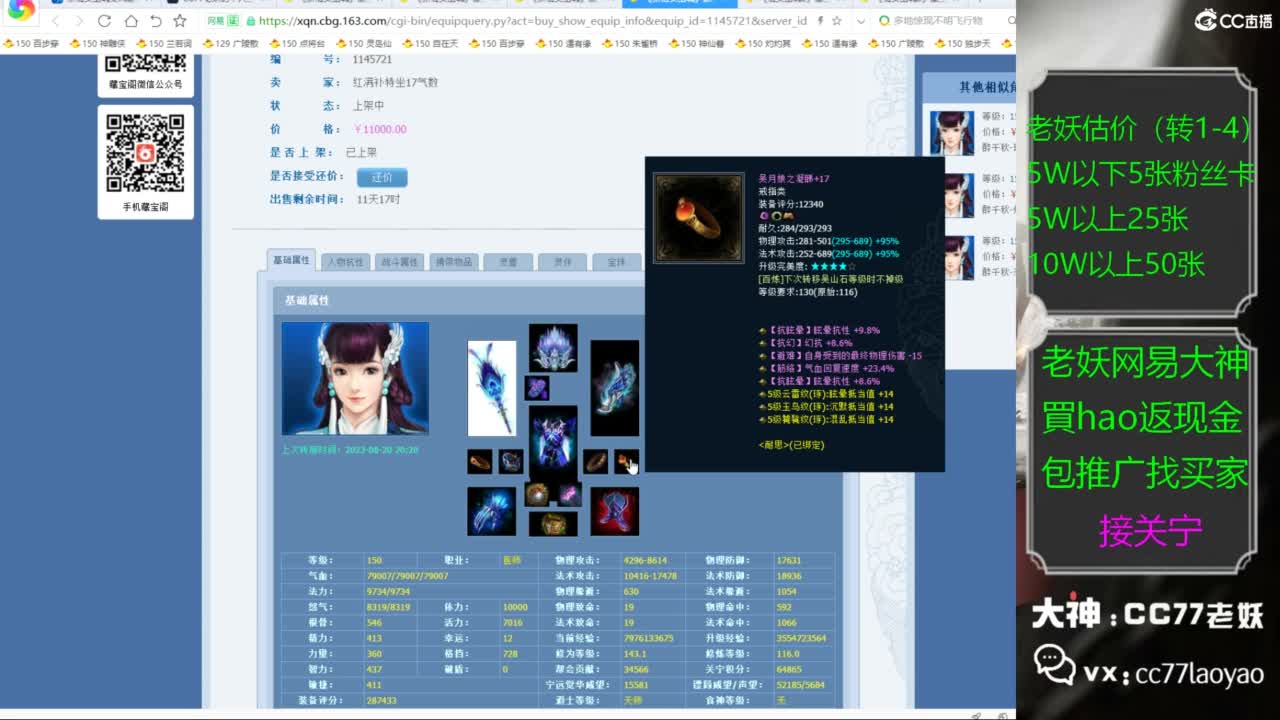Go forward using the browser forward arrow

(79, 21)
